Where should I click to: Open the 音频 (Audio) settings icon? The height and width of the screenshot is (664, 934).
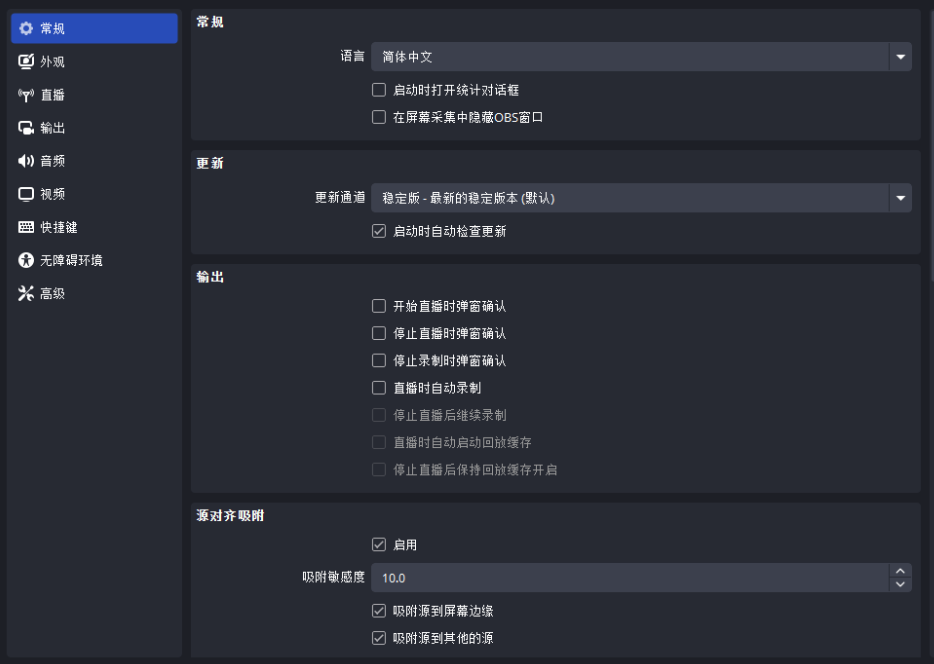tap(45, 160)
